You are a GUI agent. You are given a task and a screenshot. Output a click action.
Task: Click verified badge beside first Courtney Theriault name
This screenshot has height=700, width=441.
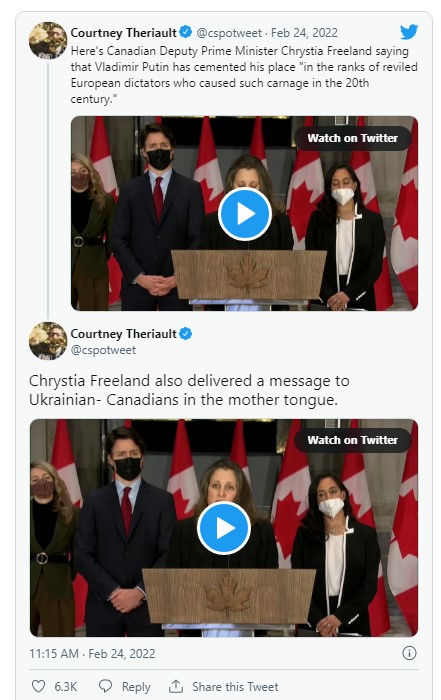(x=186, y=32)
